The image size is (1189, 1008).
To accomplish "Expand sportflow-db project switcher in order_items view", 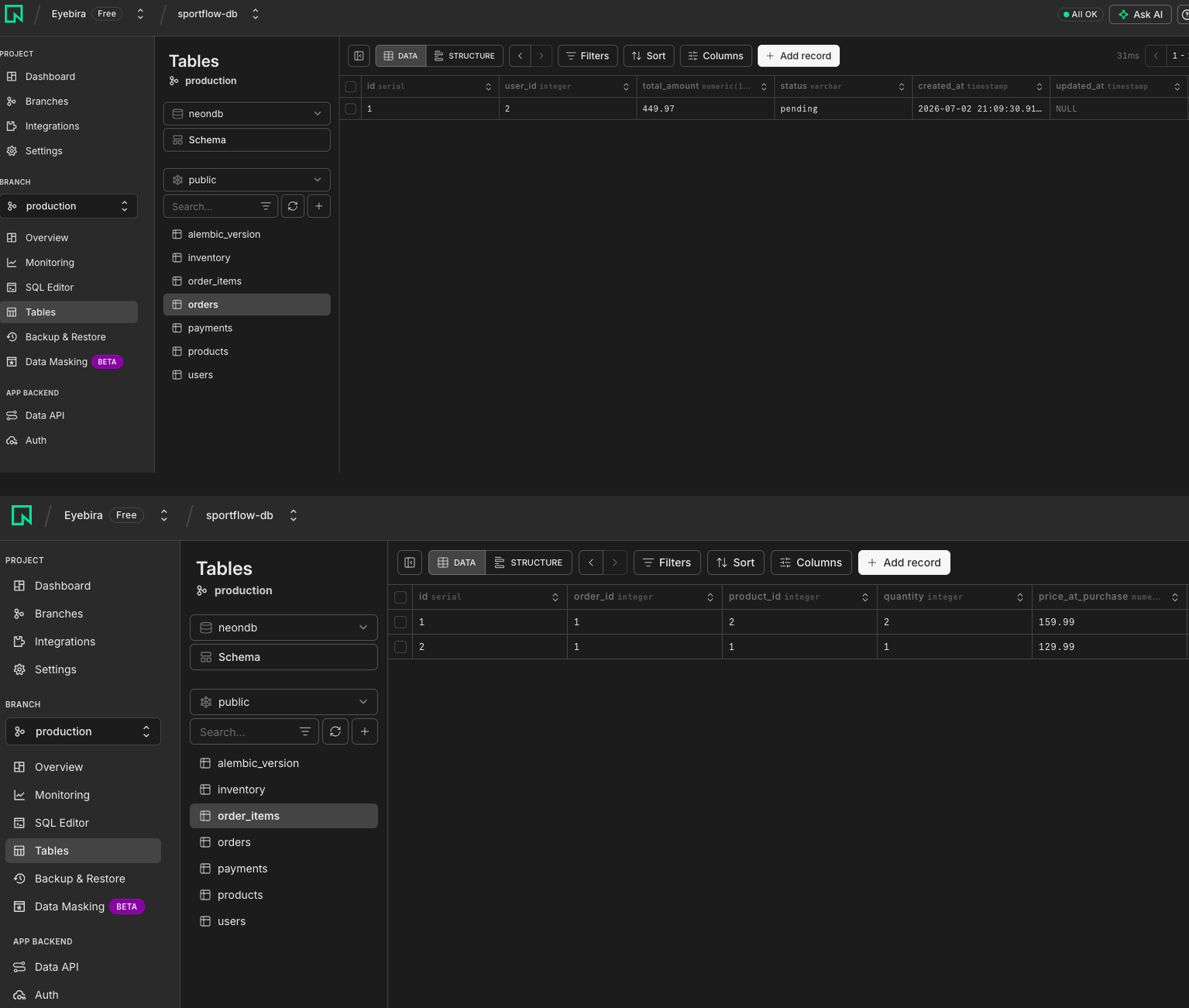I will coord(294,515).
